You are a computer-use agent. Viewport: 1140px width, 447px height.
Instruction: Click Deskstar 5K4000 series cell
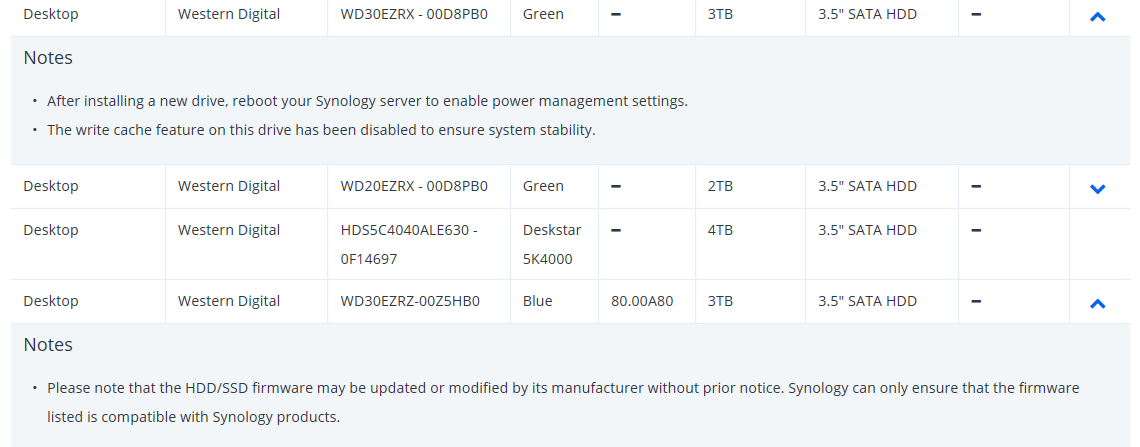click(552, 244)
